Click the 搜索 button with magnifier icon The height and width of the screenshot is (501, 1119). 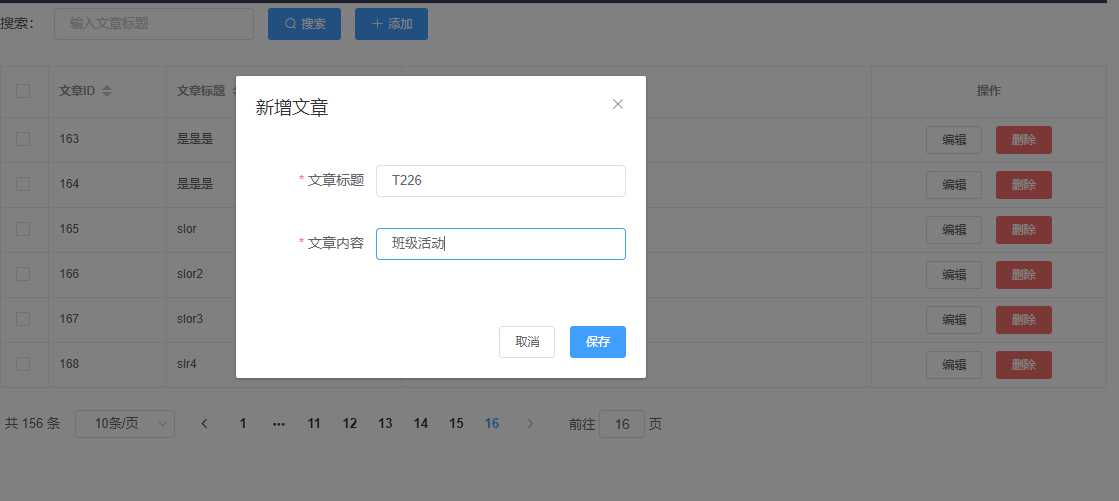[x=305, y=24]
